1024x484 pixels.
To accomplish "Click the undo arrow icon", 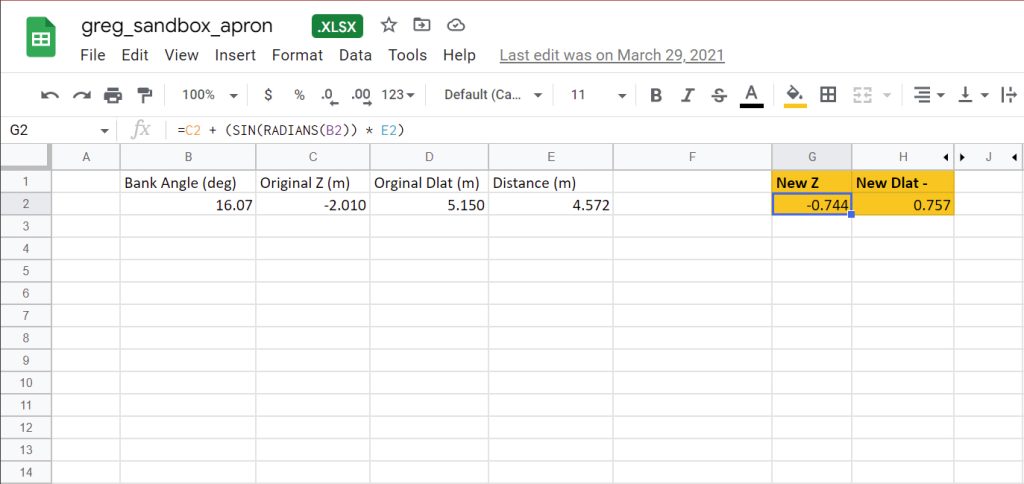I will (x=50, y=95).
